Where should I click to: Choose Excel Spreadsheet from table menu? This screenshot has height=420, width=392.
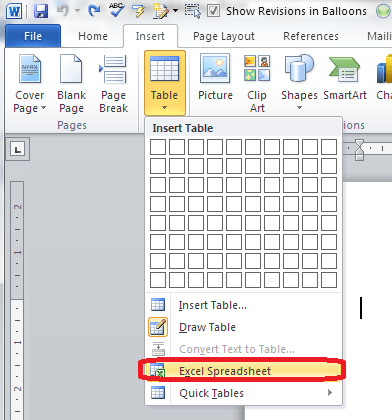click(243, 371)
